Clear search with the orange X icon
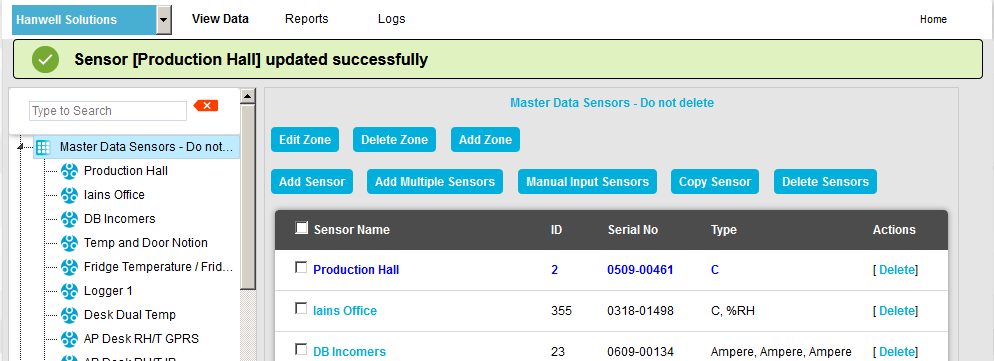This screenshot has height=361, width=994. [x=206, y=105]
